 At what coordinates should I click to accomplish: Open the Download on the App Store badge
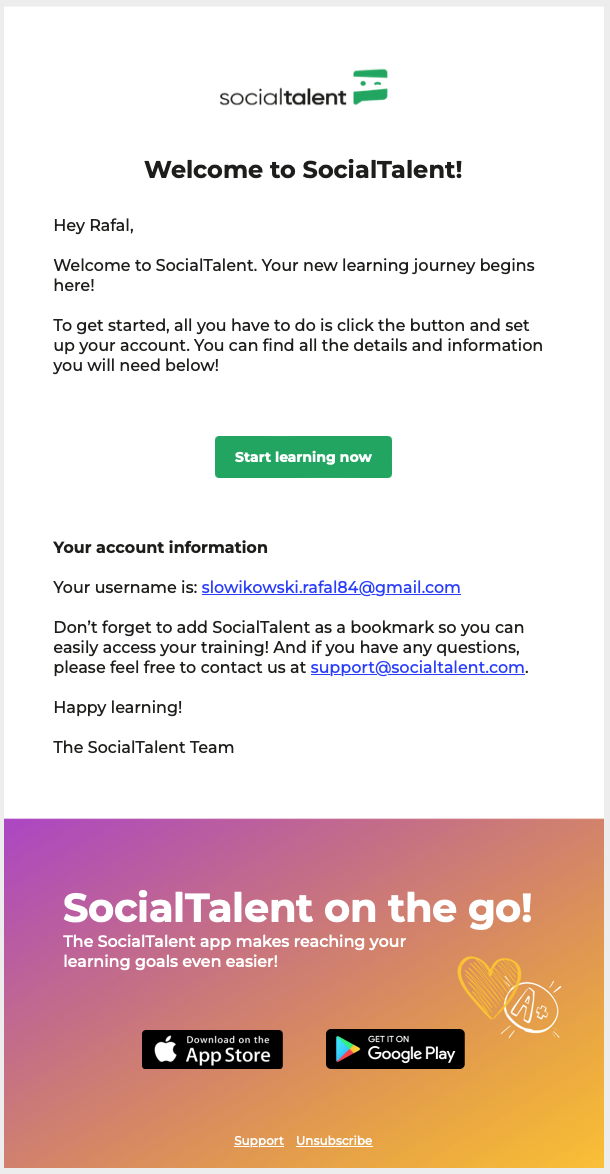[x=212, y=1049]
